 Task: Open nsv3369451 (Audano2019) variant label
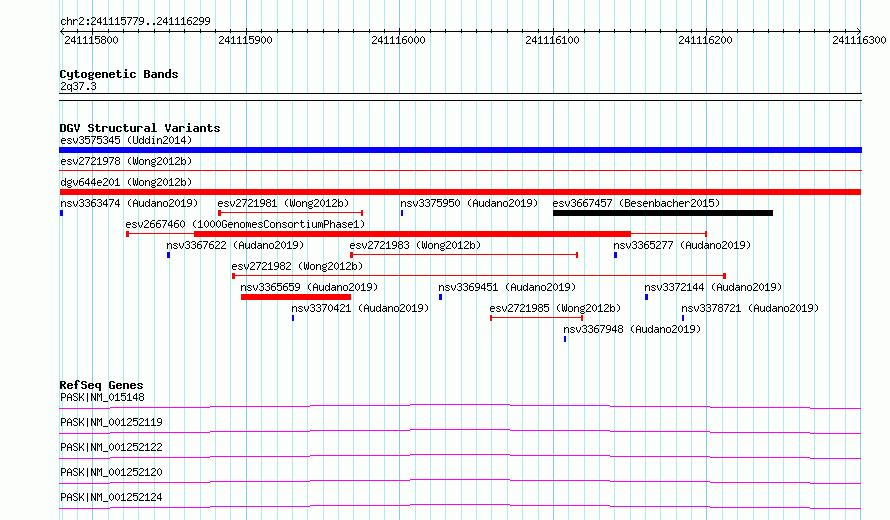[507, 287]
